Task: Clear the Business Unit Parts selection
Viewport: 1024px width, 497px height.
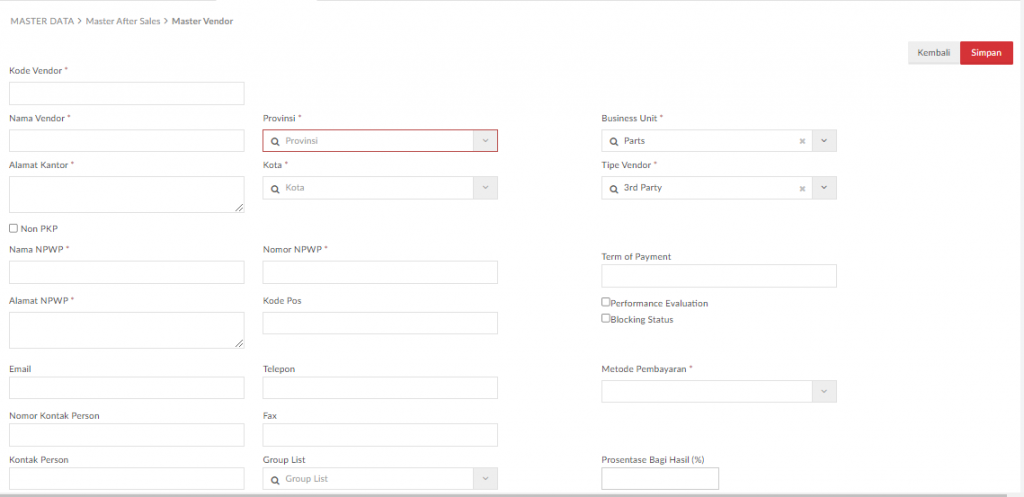Action: pos(802,141)
